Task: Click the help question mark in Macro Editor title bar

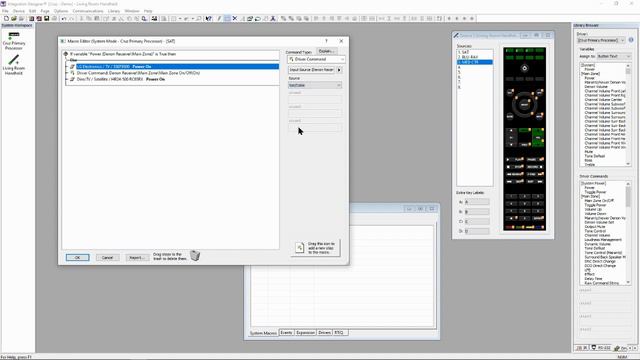Action: tap(326, 41)
